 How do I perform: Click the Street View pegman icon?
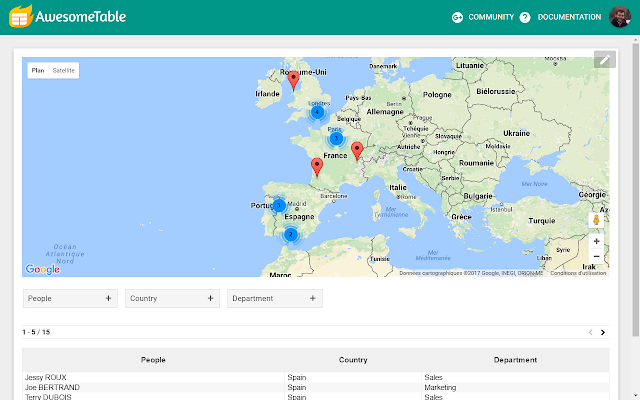click(x=596, y=220)
